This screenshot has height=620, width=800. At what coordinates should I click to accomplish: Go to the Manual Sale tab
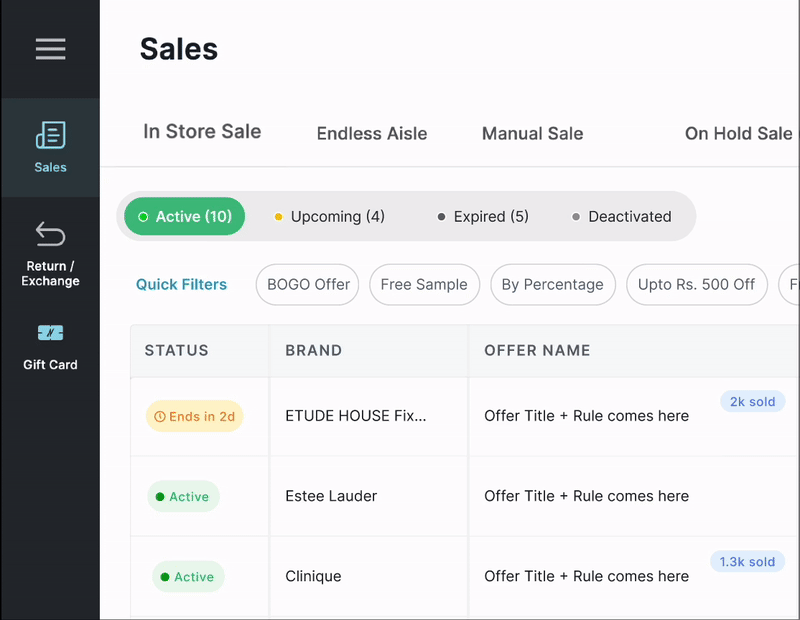(532, 134)
